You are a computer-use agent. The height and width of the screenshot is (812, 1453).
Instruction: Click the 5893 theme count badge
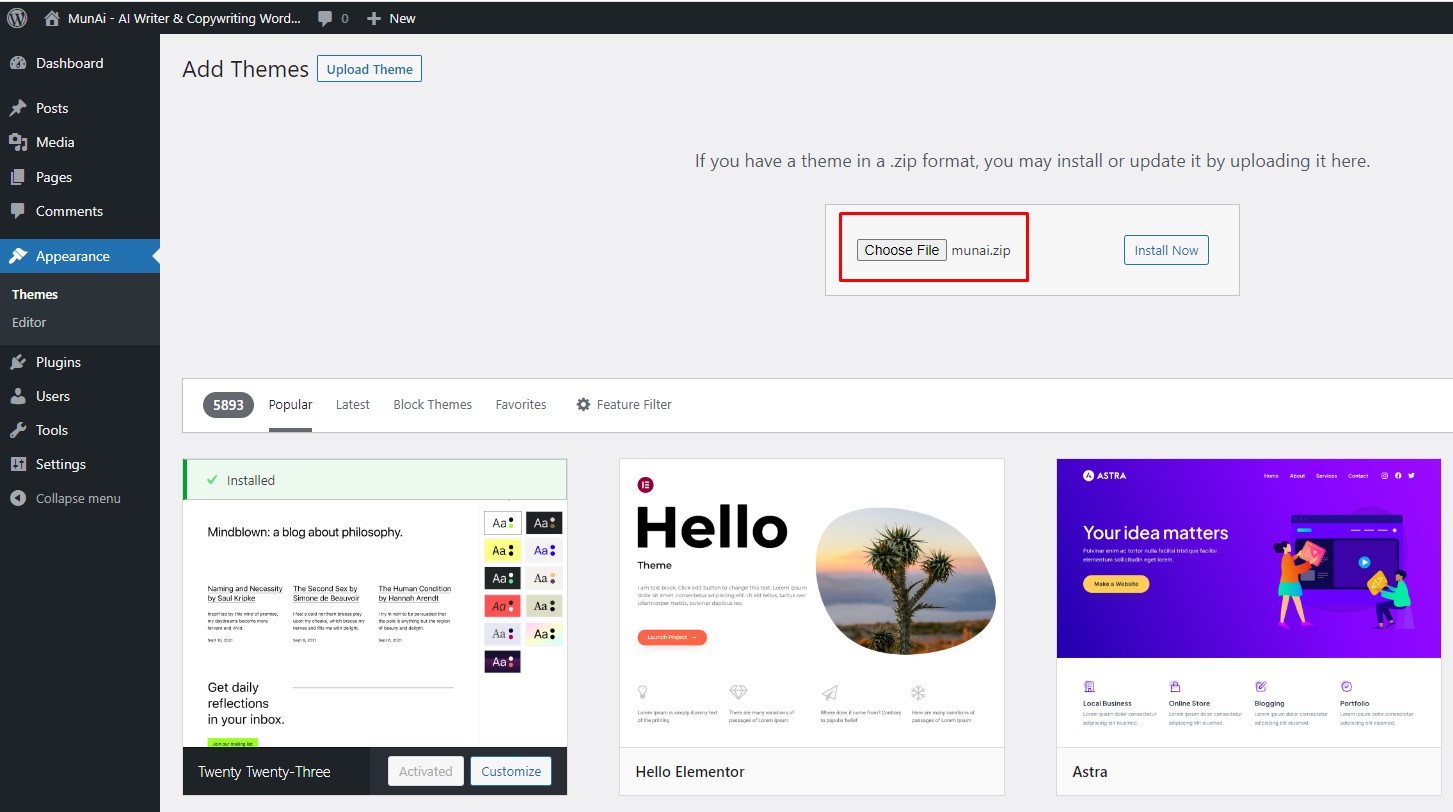coord(228,405)
